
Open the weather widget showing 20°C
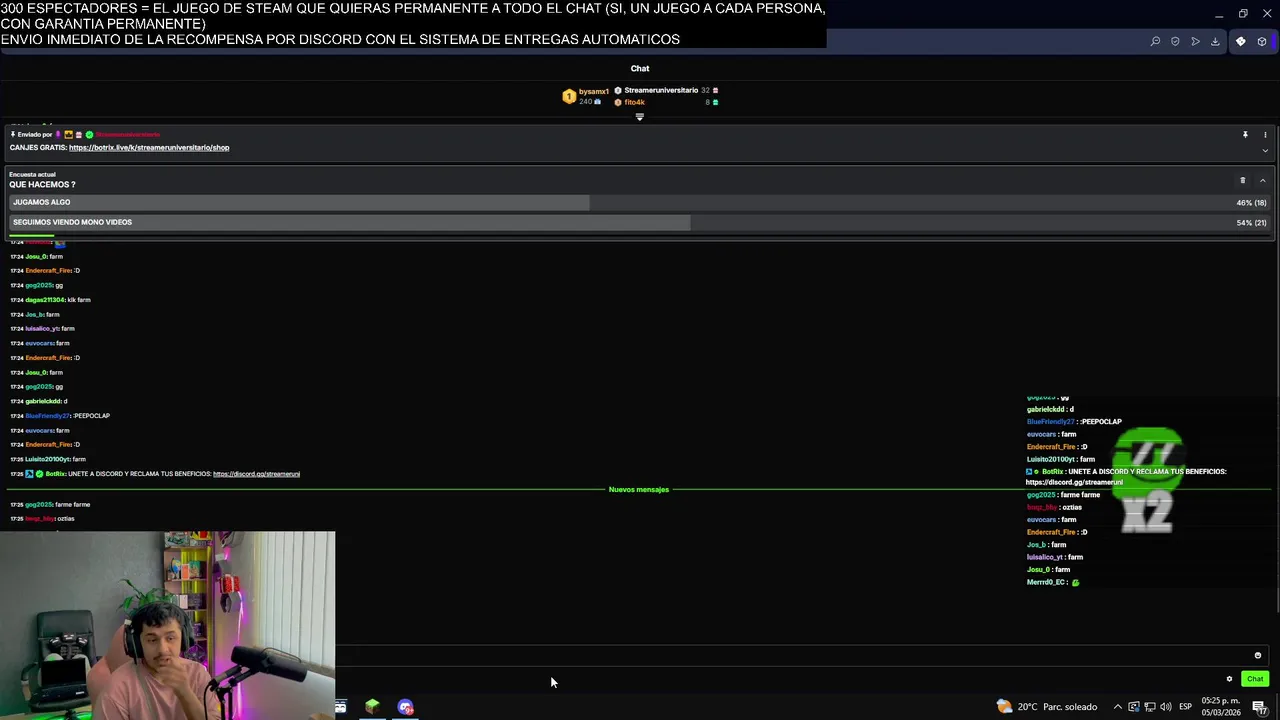pos(1046,707)
